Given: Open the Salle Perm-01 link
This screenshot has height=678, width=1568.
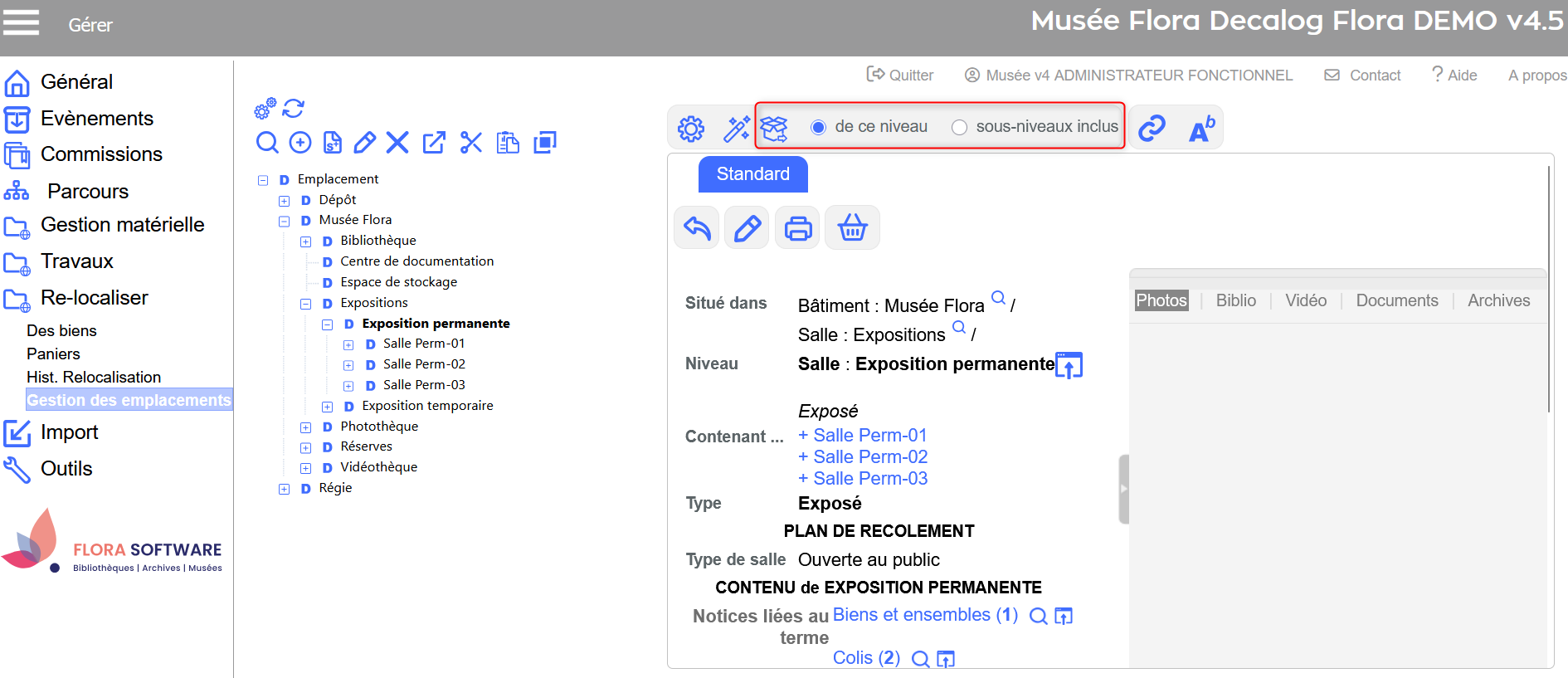Looking at the screenshot, I should click(x=869, y=435).
